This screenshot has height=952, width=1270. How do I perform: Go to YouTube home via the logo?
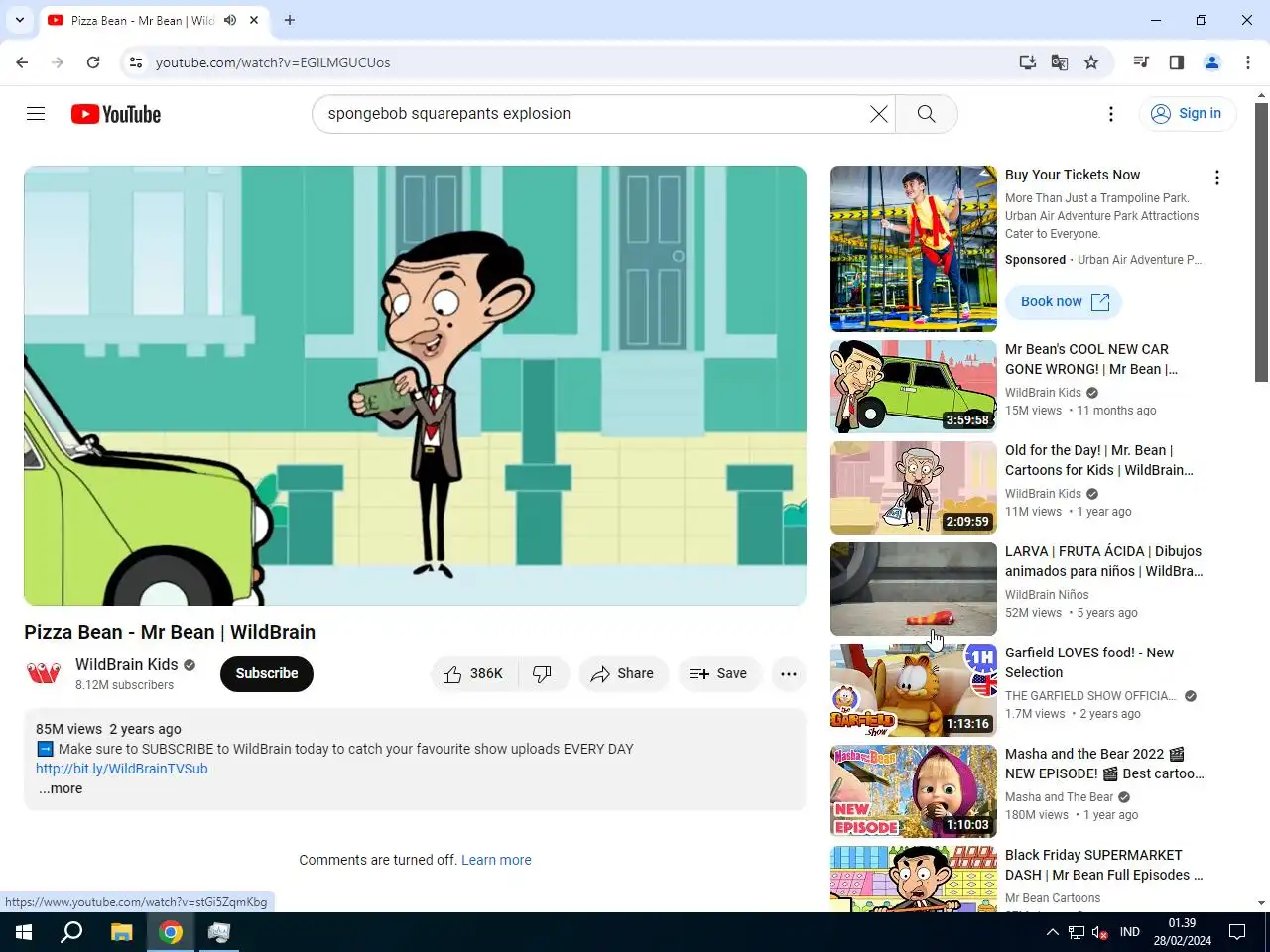pos(116,114)
